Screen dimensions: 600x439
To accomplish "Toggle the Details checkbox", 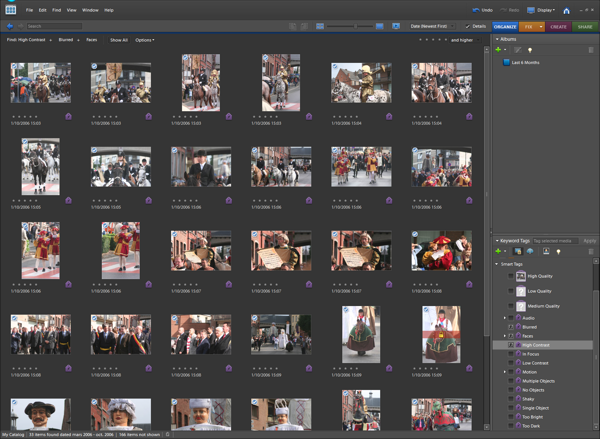I will coord(468,26).
